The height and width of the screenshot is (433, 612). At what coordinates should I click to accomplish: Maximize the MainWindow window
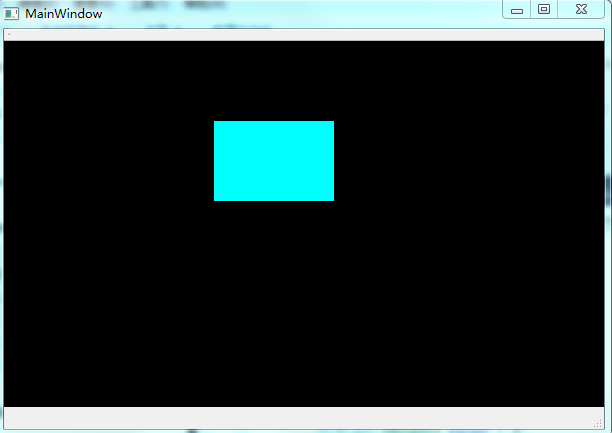coord(544,9)
